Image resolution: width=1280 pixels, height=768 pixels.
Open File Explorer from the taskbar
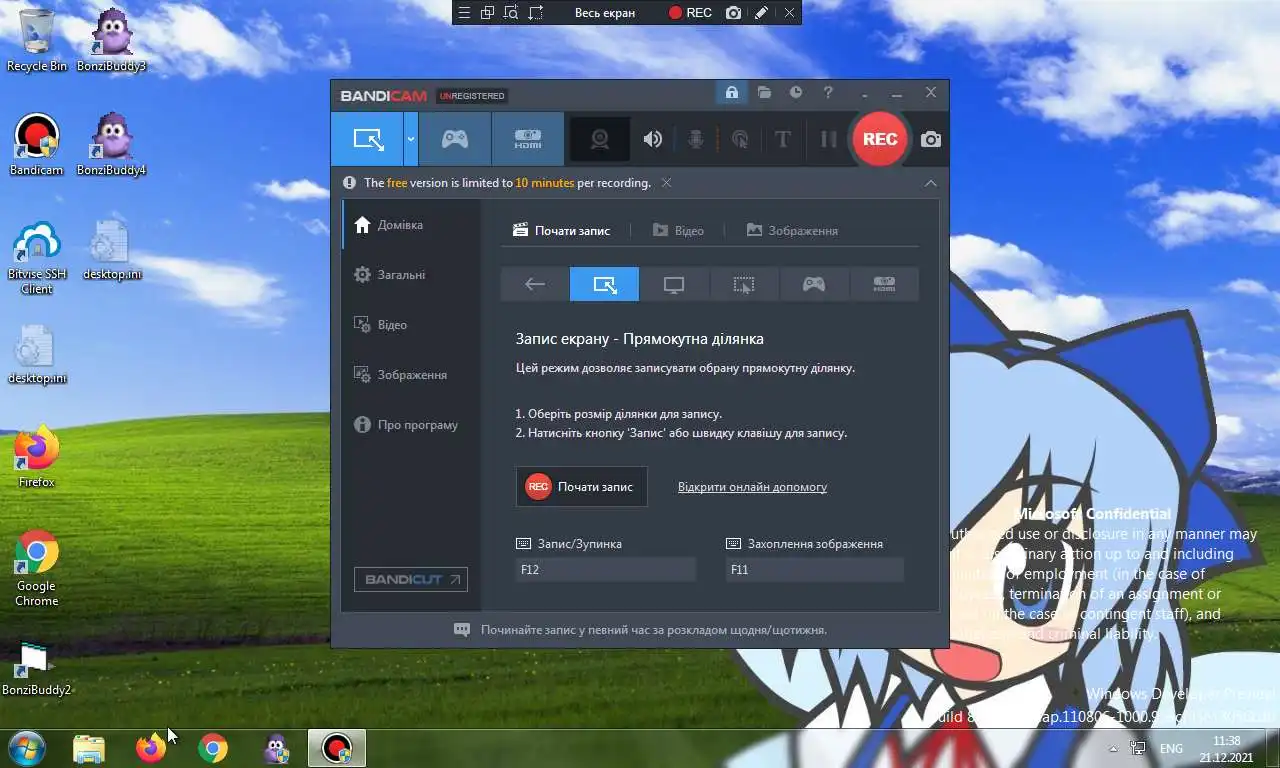click(89, 748)
